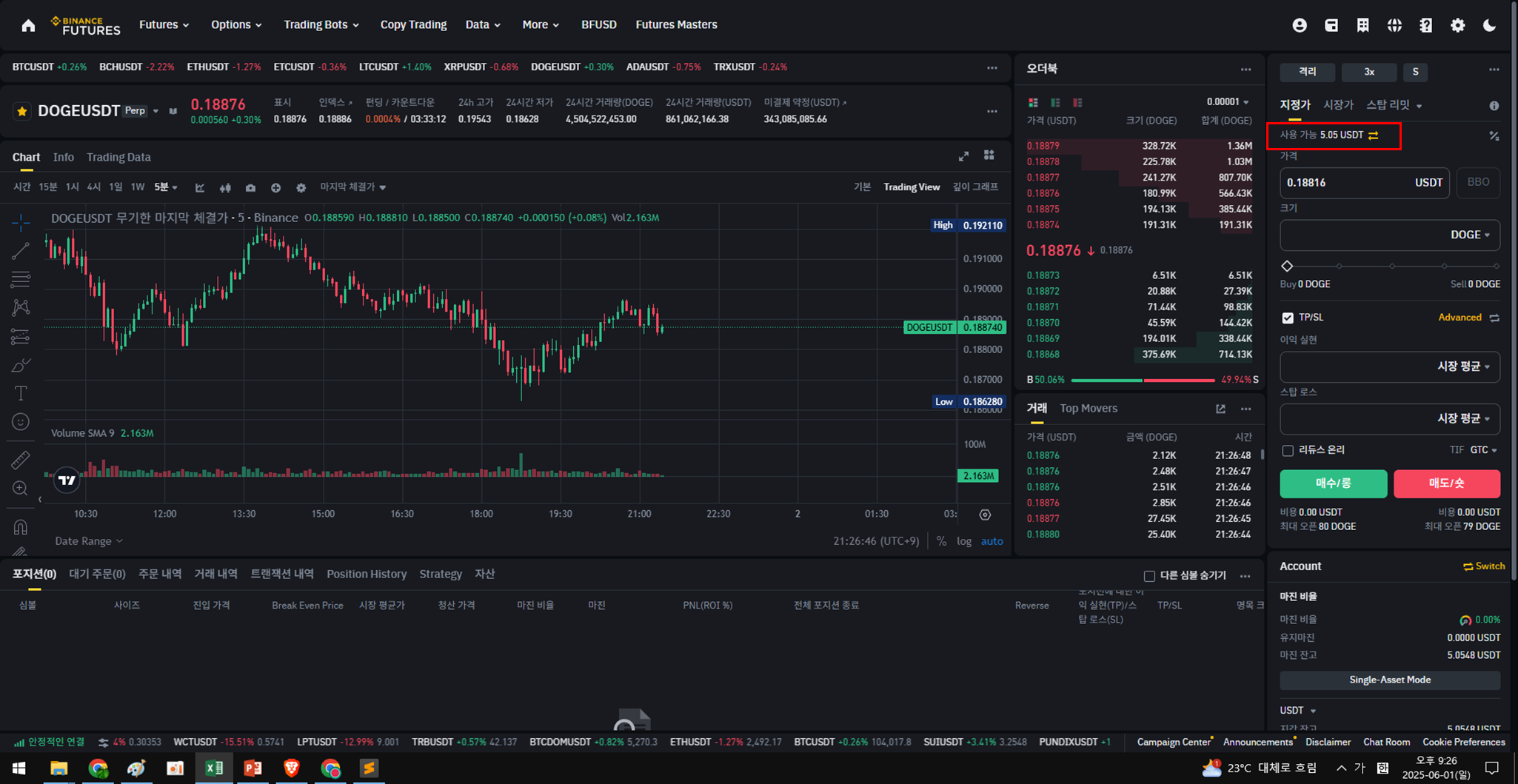Select the text annotation tool
This screenshot has width=1518, height=784.
pyautogui.click(x=21, y=393)
